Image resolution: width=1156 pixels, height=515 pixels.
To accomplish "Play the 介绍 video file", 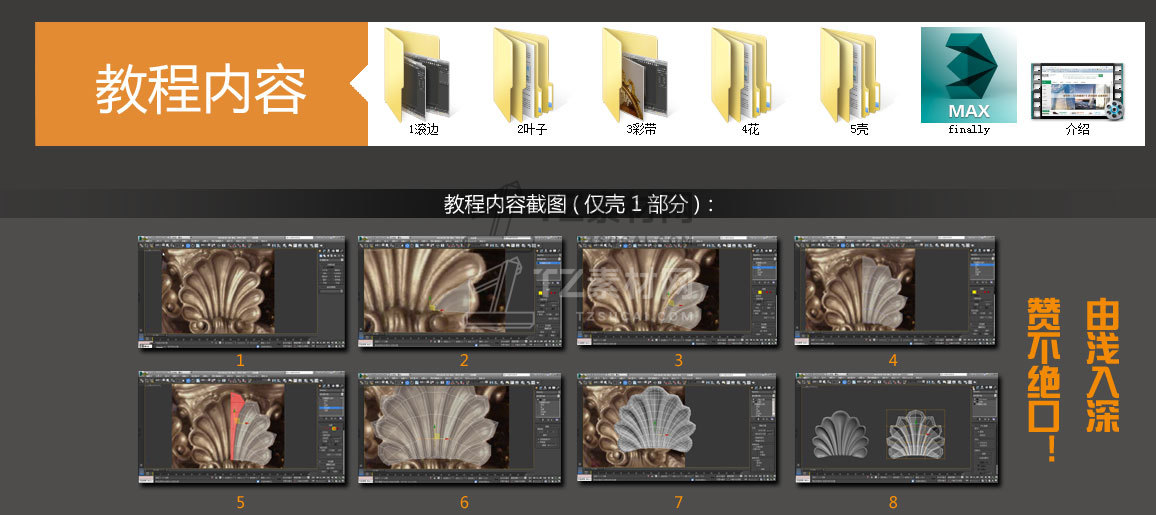I will 1077,91.
